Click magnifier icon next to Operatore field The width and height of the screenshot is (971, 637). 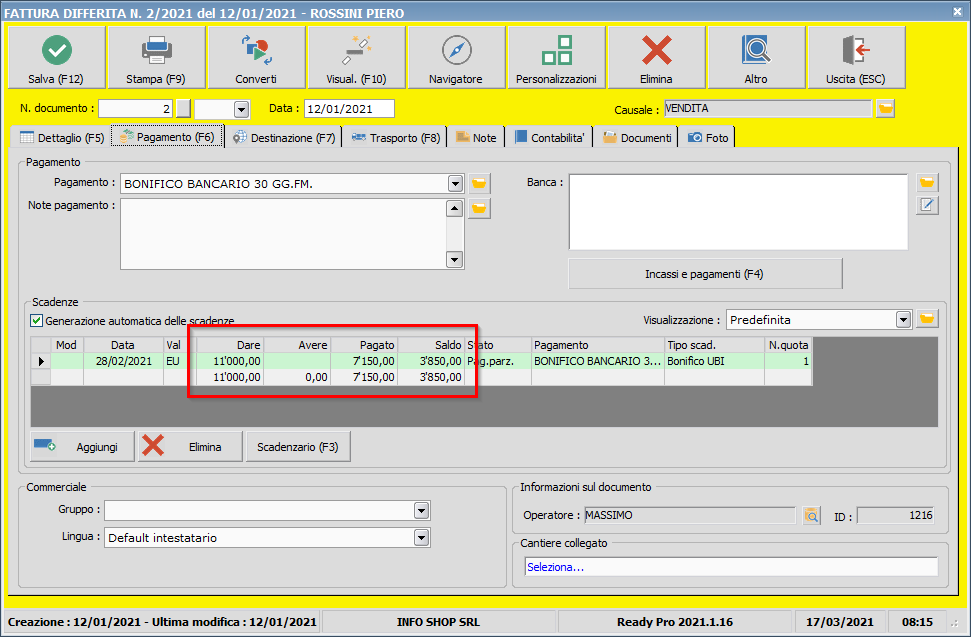point(812,516)
